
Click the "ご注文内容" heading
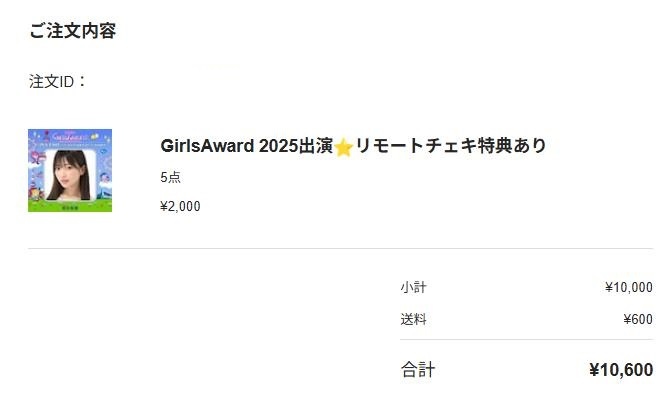point(73,31)
